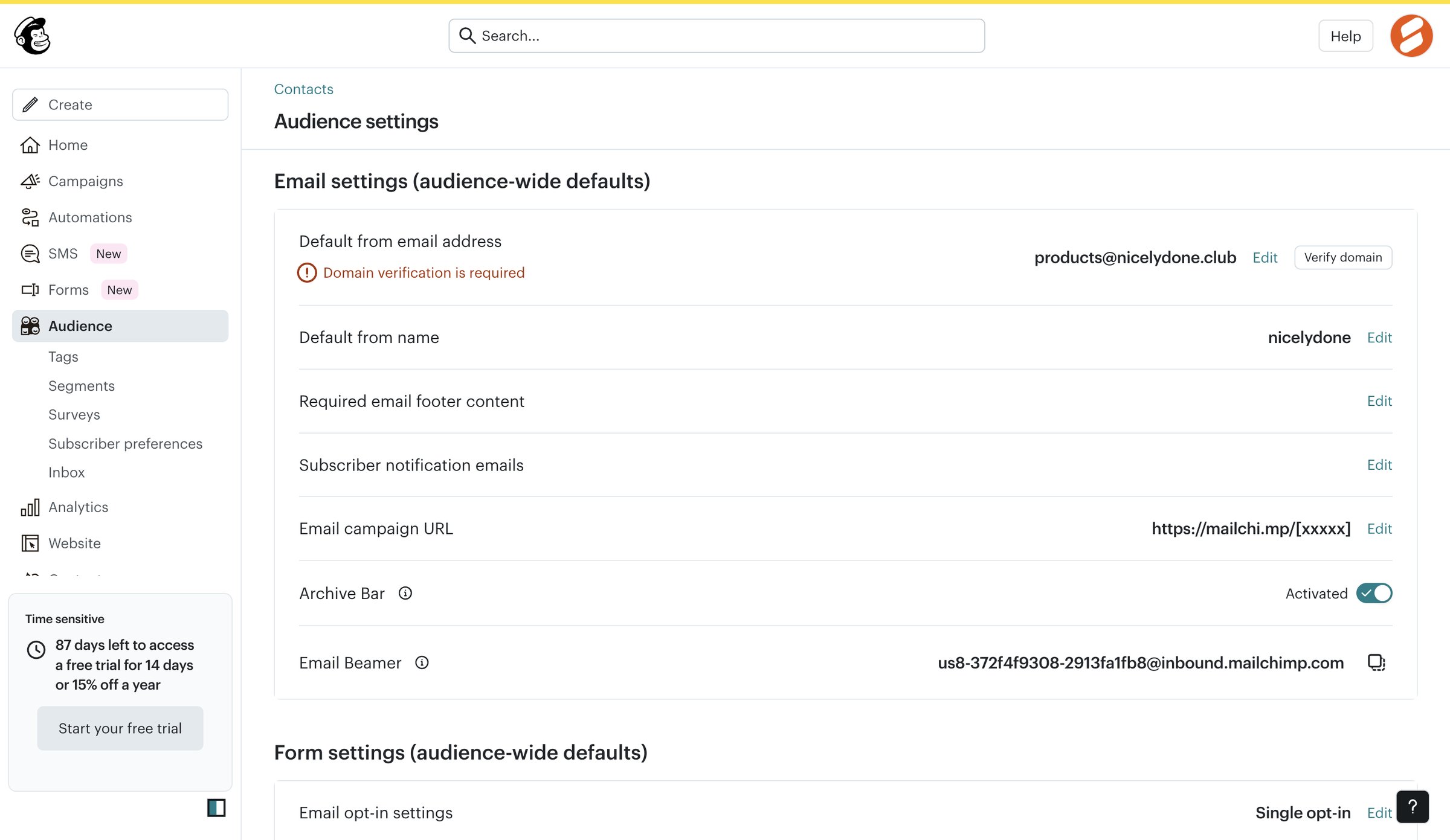Copy the Email Beamer address
The image size is (1450, 840).
click(x=1376, y=663)
